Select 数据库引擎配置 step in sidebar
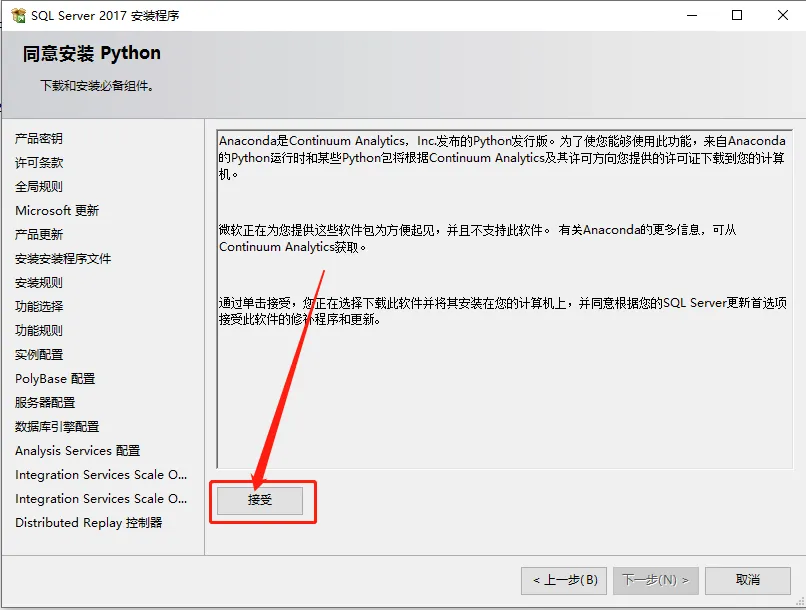 pos(57,427)
